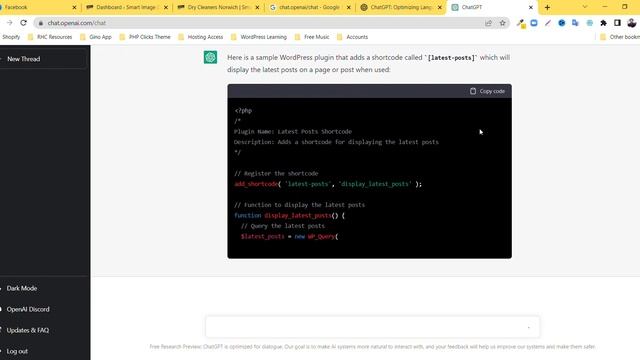Switch to the Facebook tab
The image size is (640, 360).
tap(37, 7)
